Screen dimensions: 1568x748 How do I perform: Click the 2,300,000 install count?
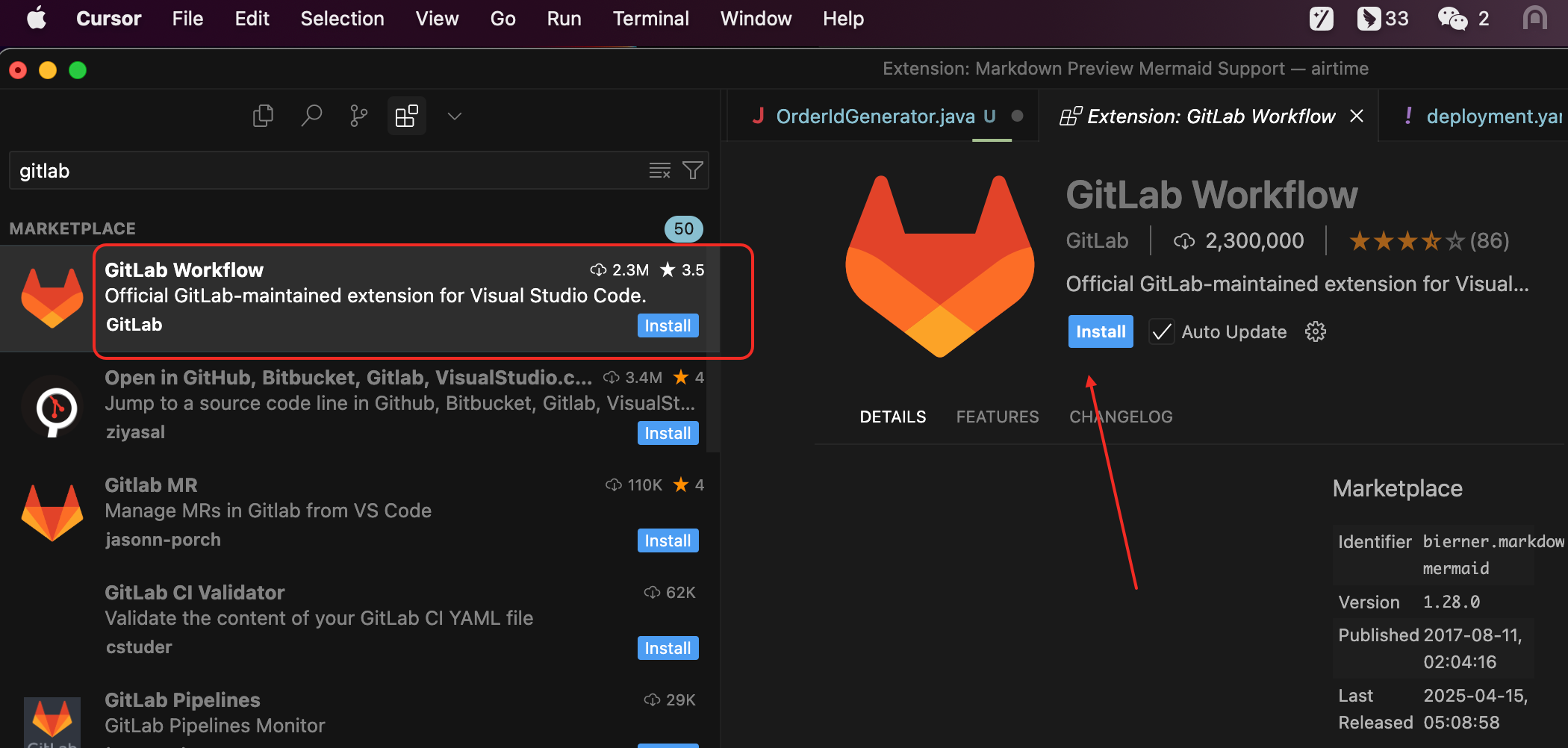click(1239, 240)
